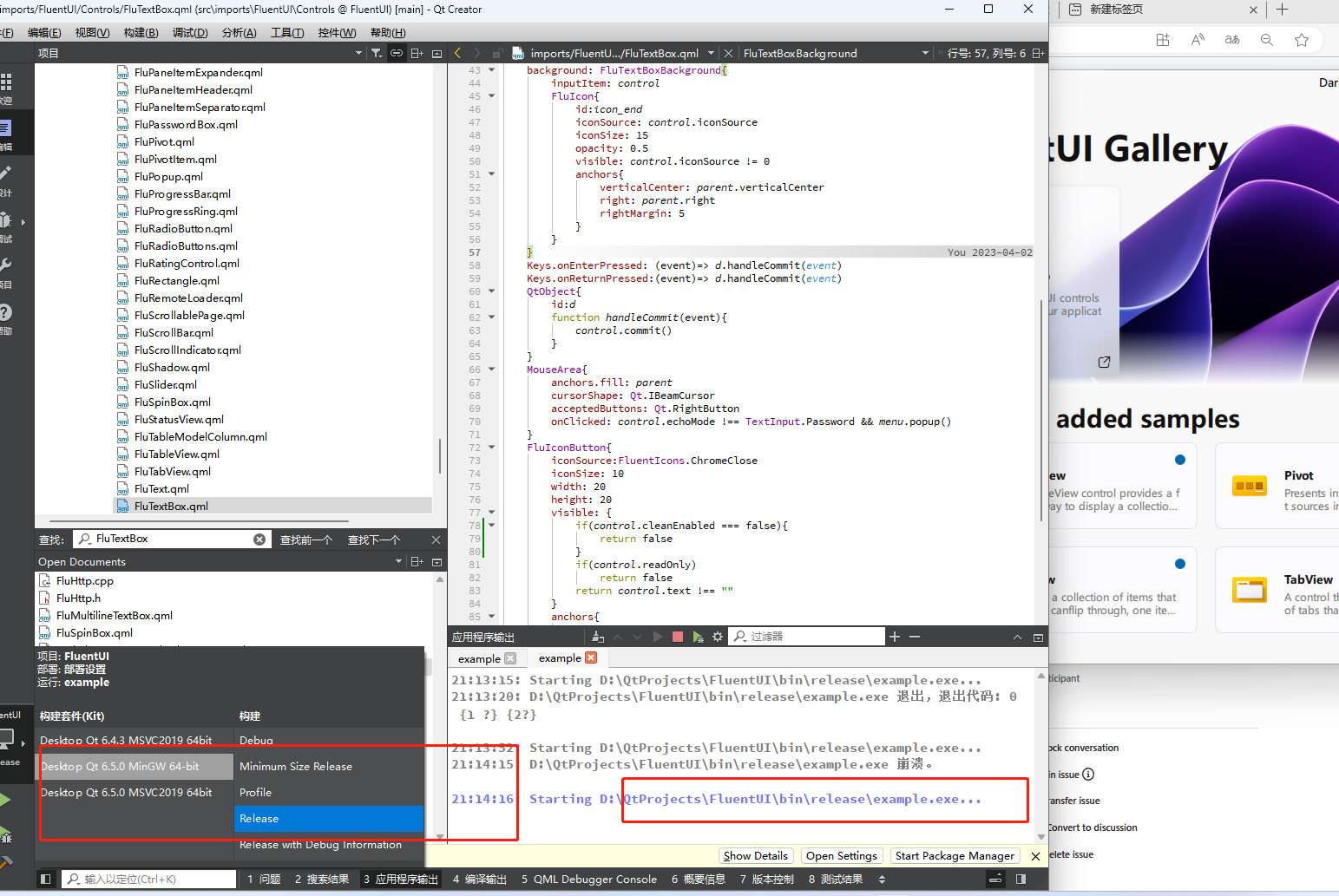Open the Projects view selector dropdown
This screenshot has height=896, width=1339.
click(x=358, y=53)
